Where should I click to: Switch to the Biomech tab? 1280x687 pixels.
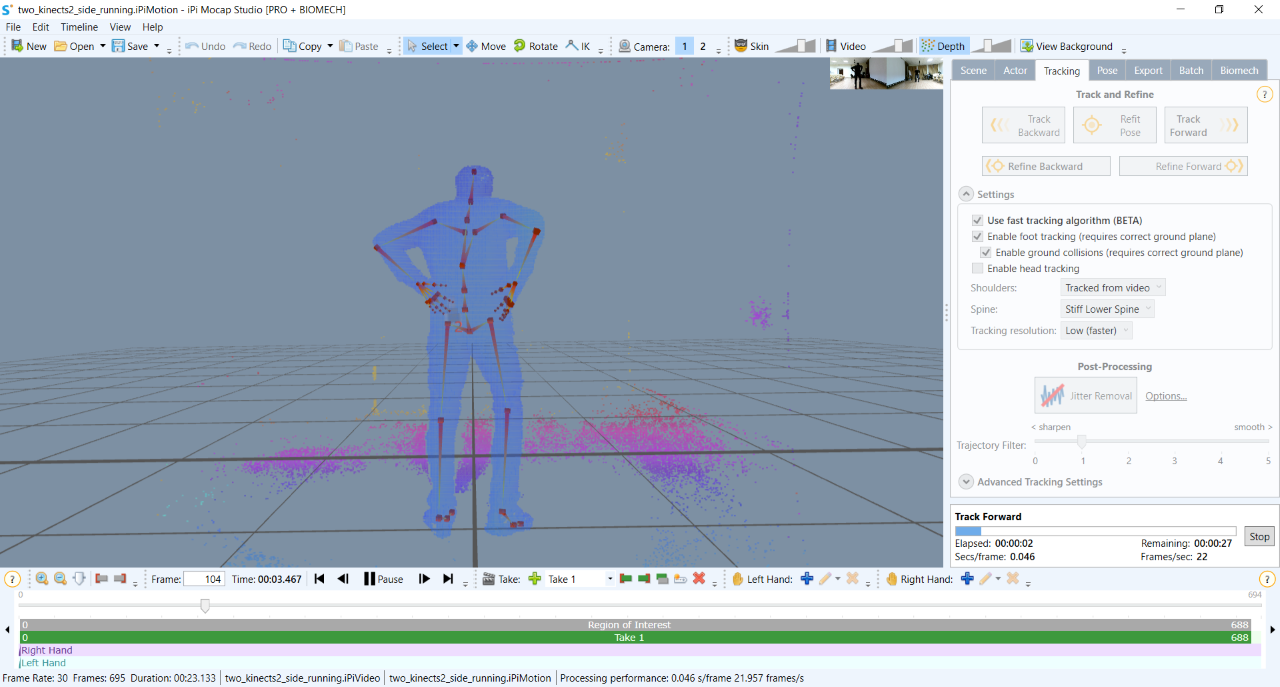(1239, 70)
